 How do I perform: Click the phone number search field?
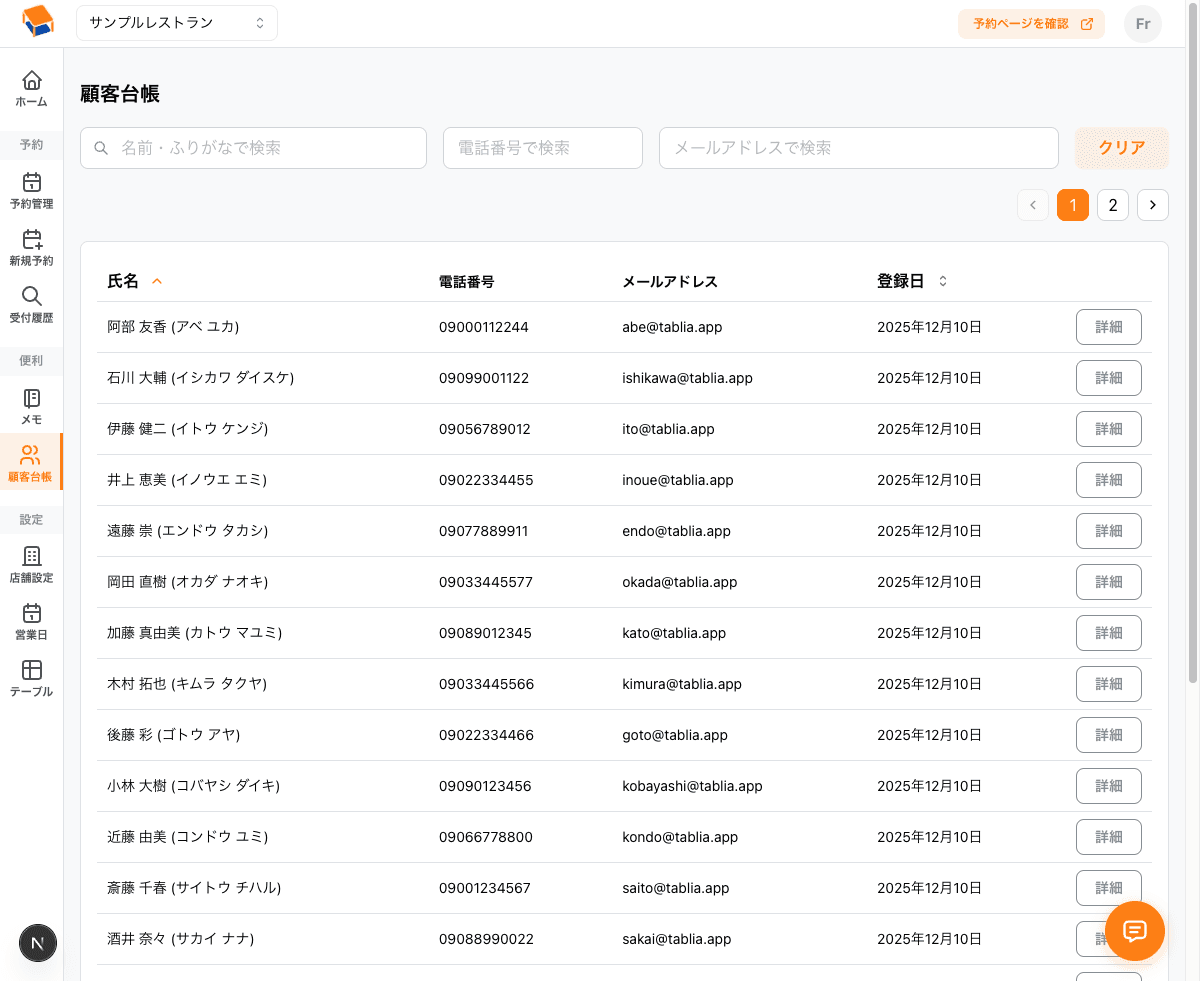click(x=542, y=148)
